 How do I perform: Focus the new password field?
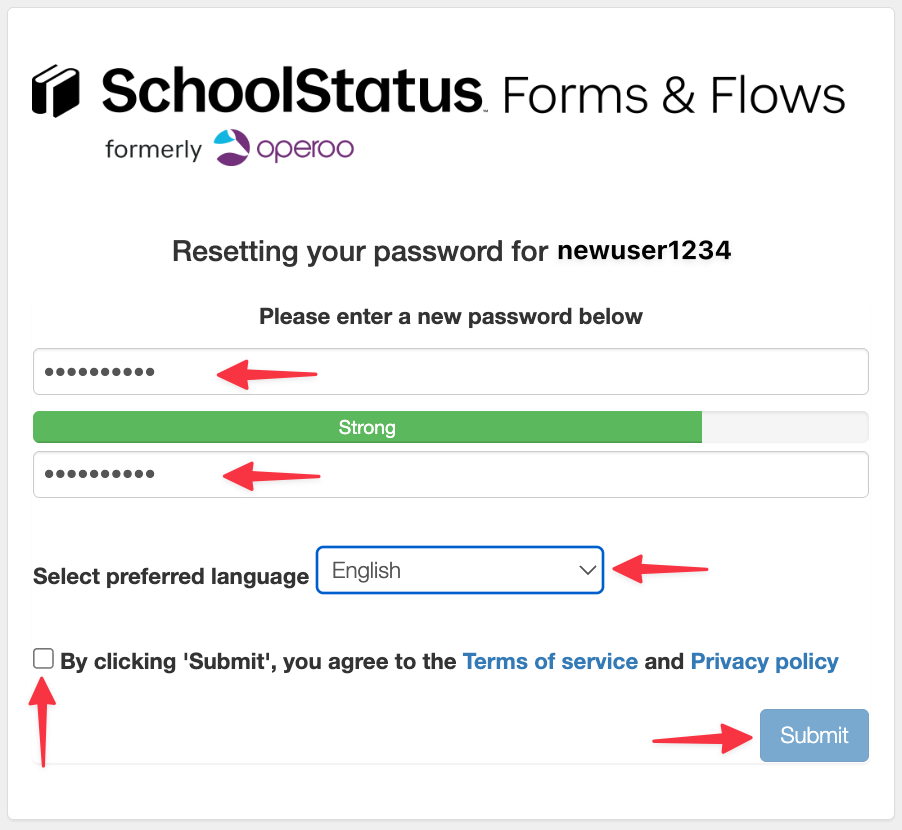pyautogui.click(x=451, y=372)
